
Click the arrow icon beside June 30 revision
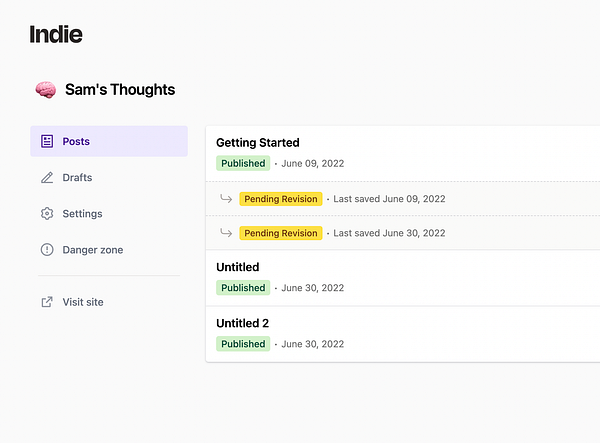click(x=226, y=233)
